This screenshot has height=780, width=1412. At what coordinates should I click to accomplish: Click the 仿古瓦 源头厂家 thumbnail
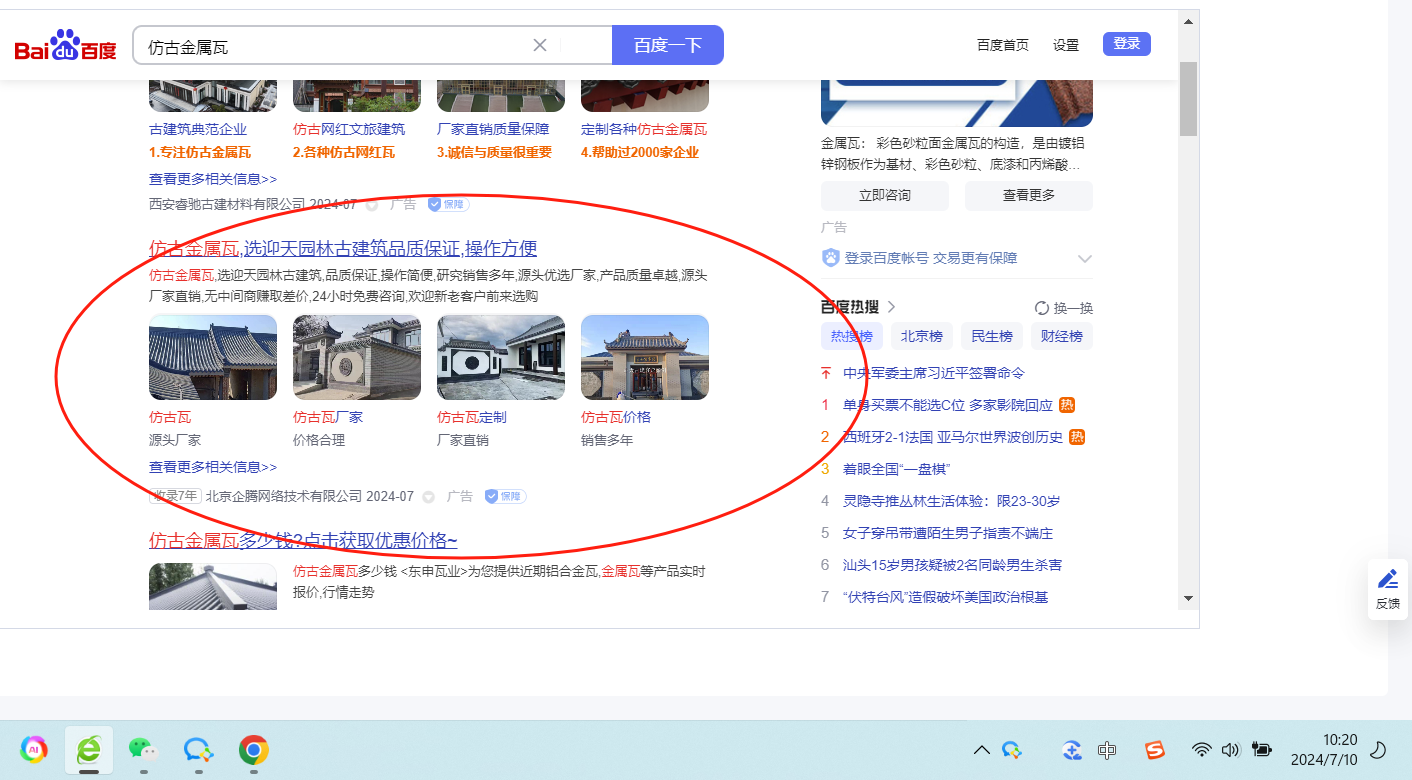pyautogui.click(x=213, y=357)
